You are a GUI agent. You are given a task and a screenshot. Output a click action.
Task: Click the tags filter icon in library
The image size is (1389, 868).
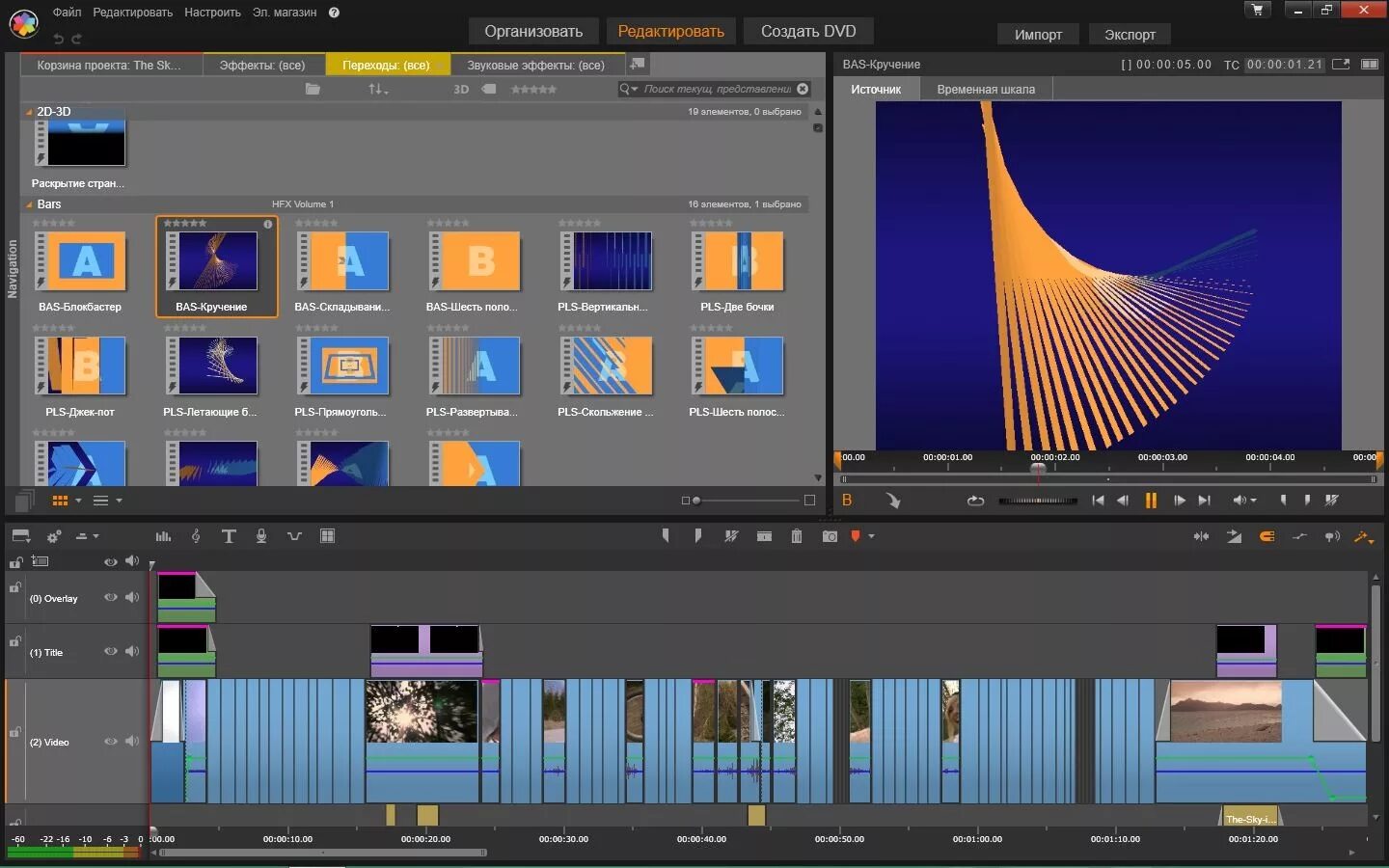(489, 89)
